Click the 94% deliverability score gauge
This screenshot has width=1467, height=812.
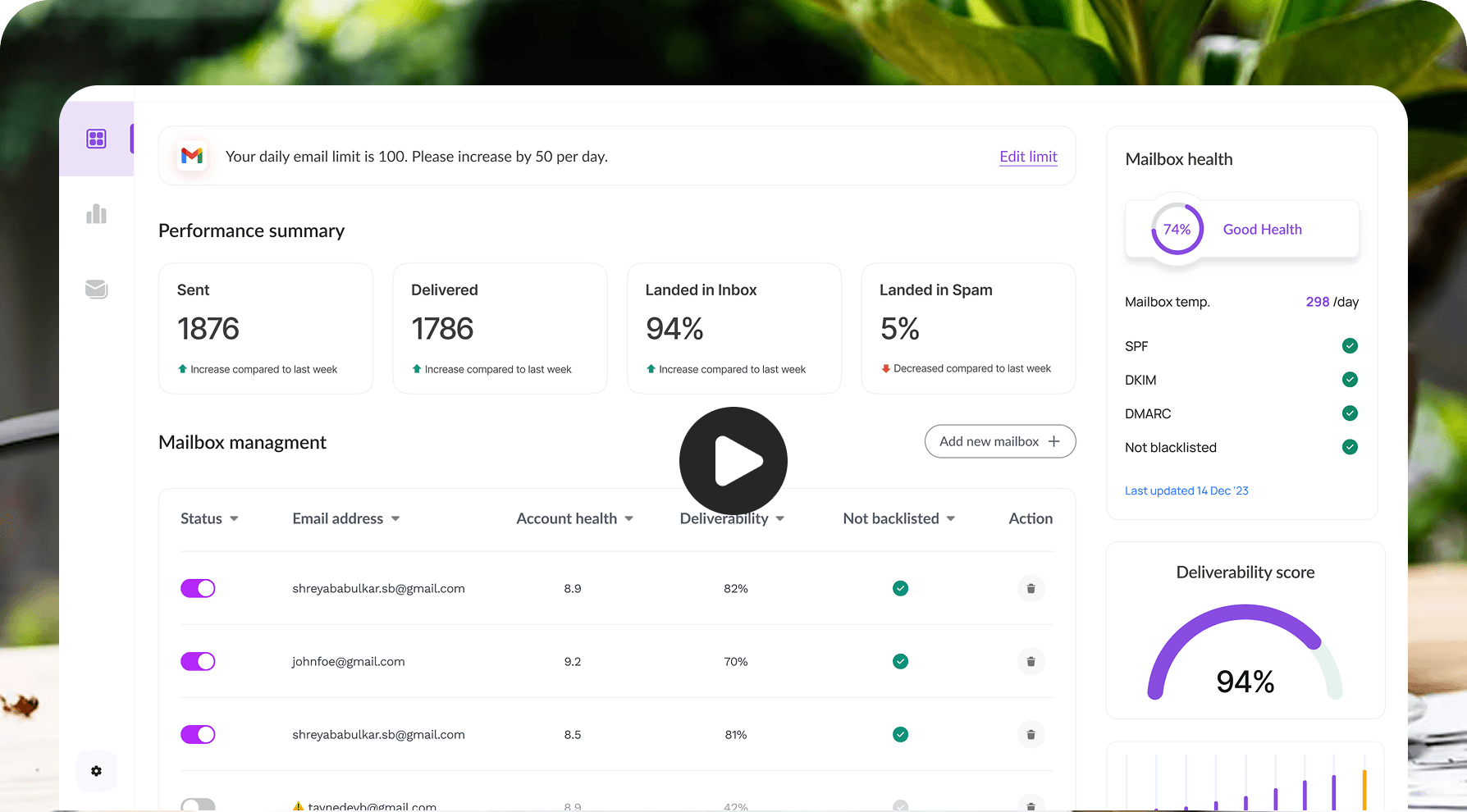pyautogui.click(x=1245, y=652)
